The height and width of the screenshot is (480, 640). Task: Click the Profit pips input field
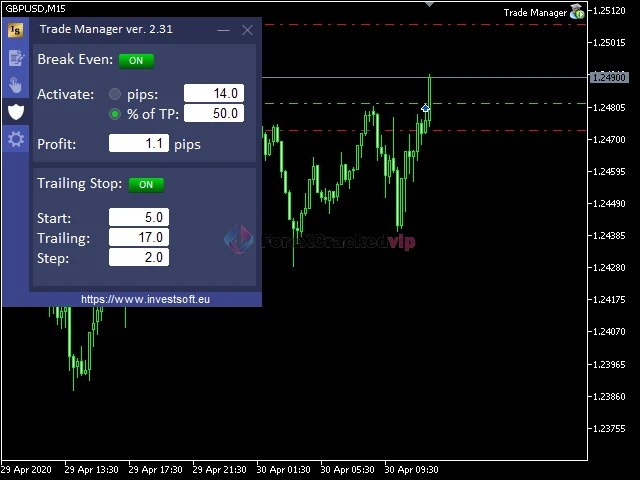(x=138, y=144)
